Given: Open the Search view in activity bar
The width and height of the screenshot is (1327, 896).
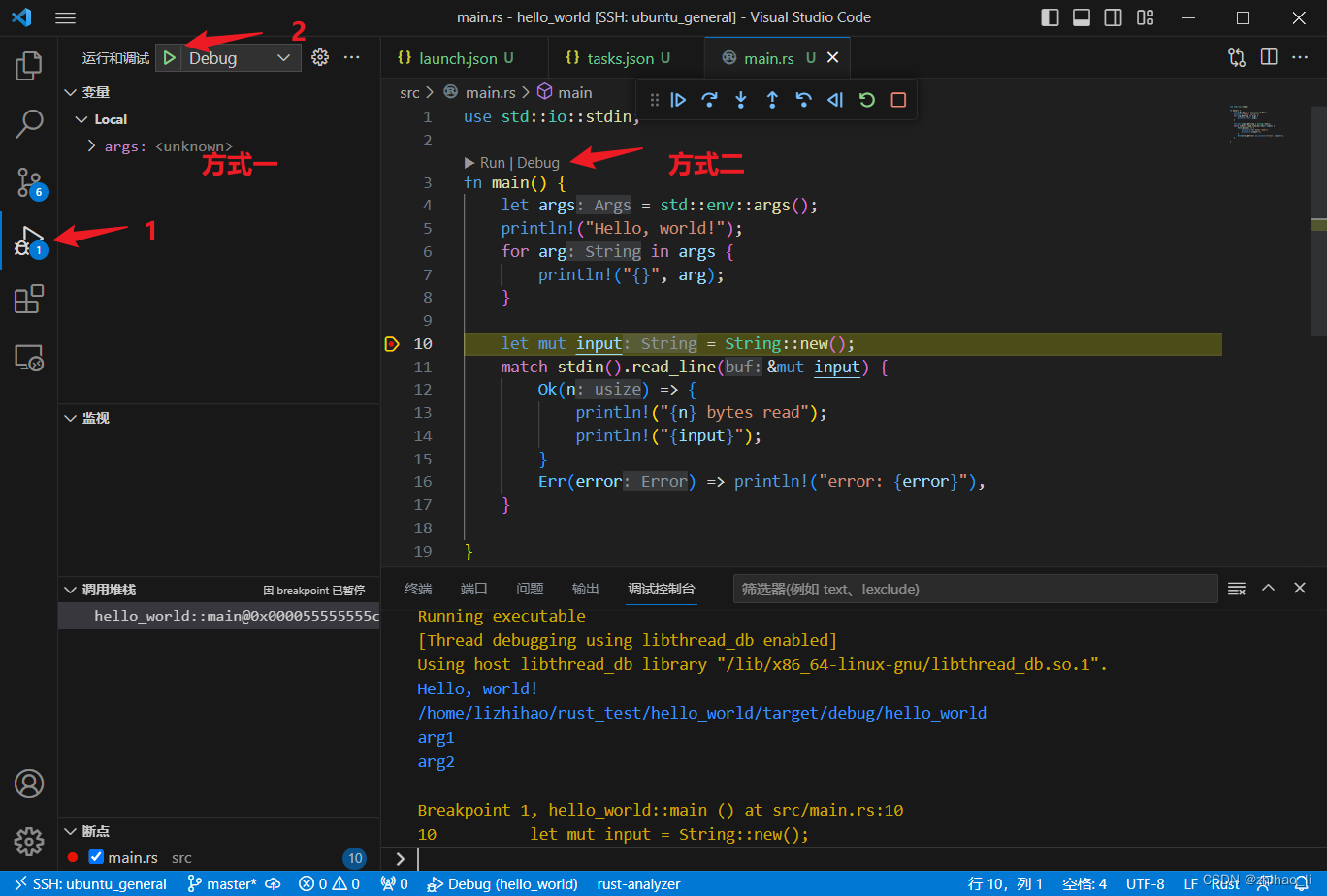Looking at the screenshot, I should 29,123.
